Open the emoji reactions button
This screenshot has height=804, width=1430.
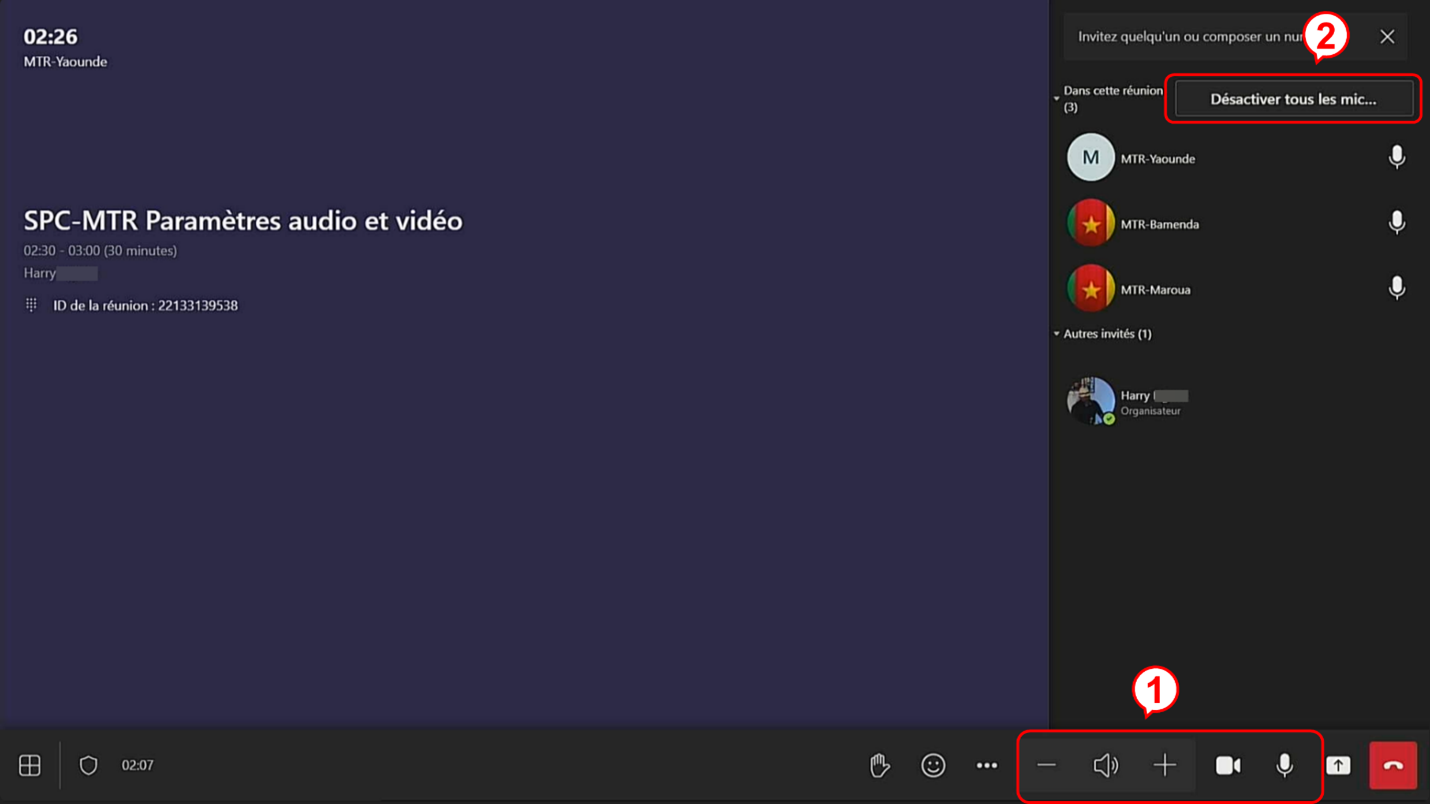coord(933,765)
